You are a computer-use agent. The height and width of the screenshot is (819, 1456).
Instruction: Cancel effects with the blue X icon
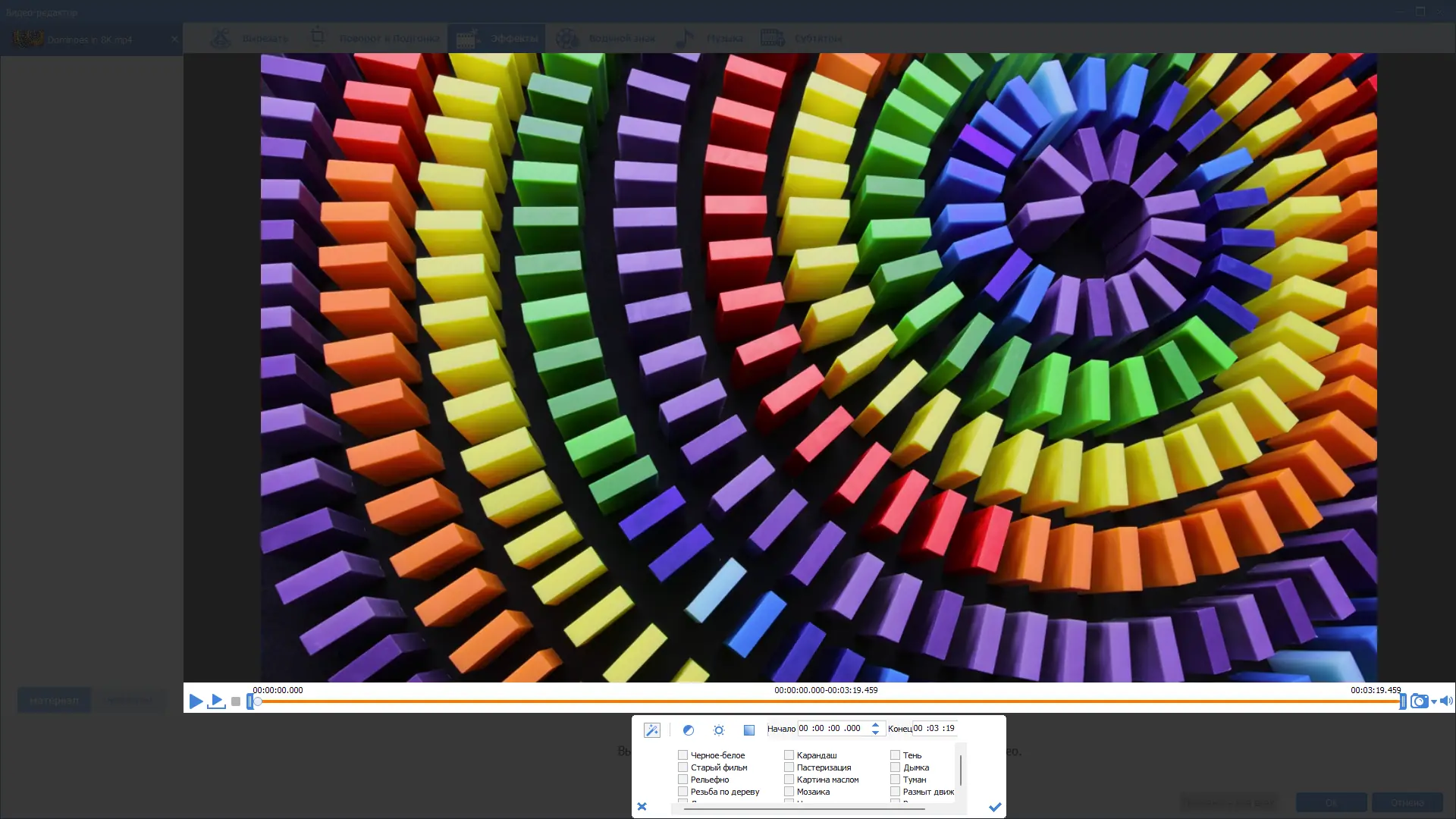pos(642,807)
